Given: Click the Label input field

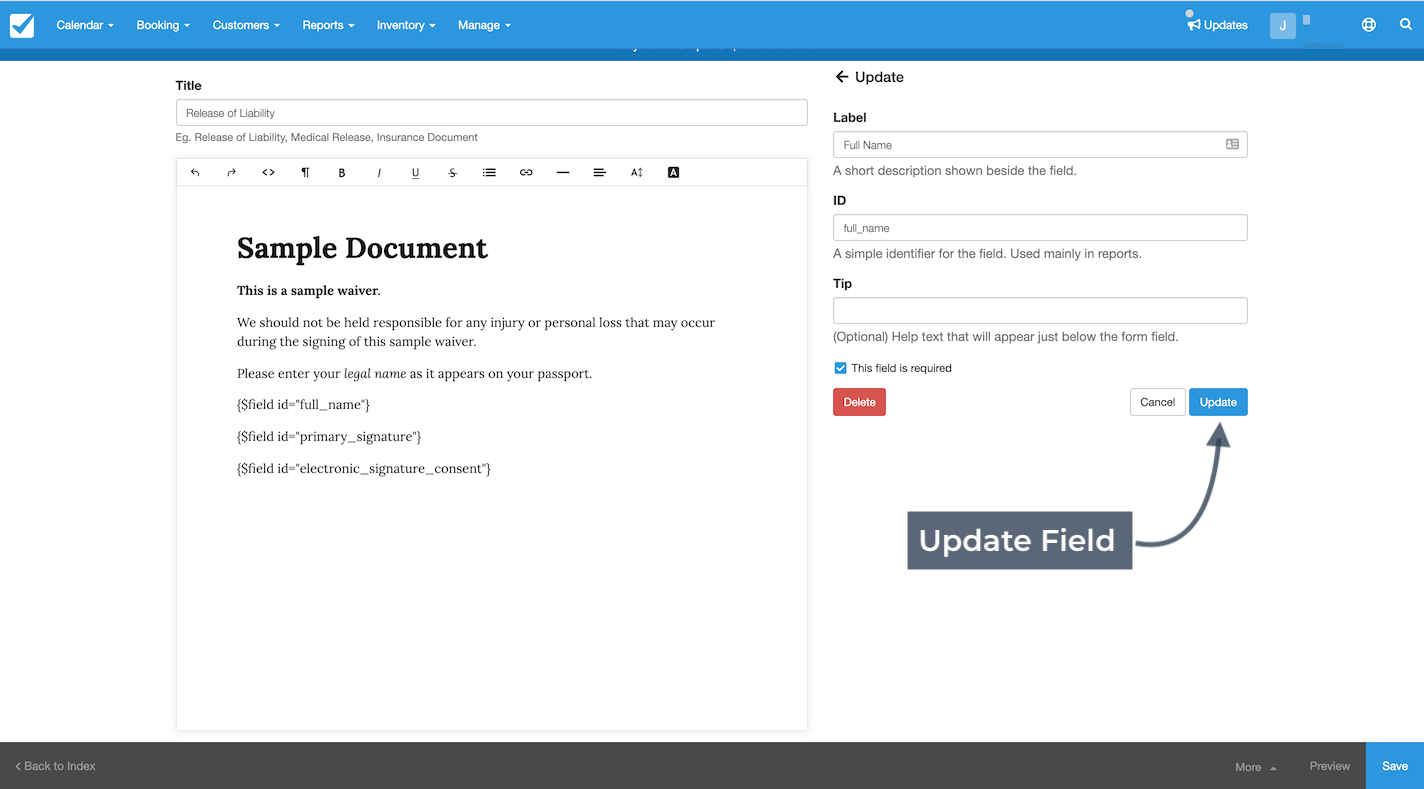Looking at the screenshot, I should point(1040,145).
